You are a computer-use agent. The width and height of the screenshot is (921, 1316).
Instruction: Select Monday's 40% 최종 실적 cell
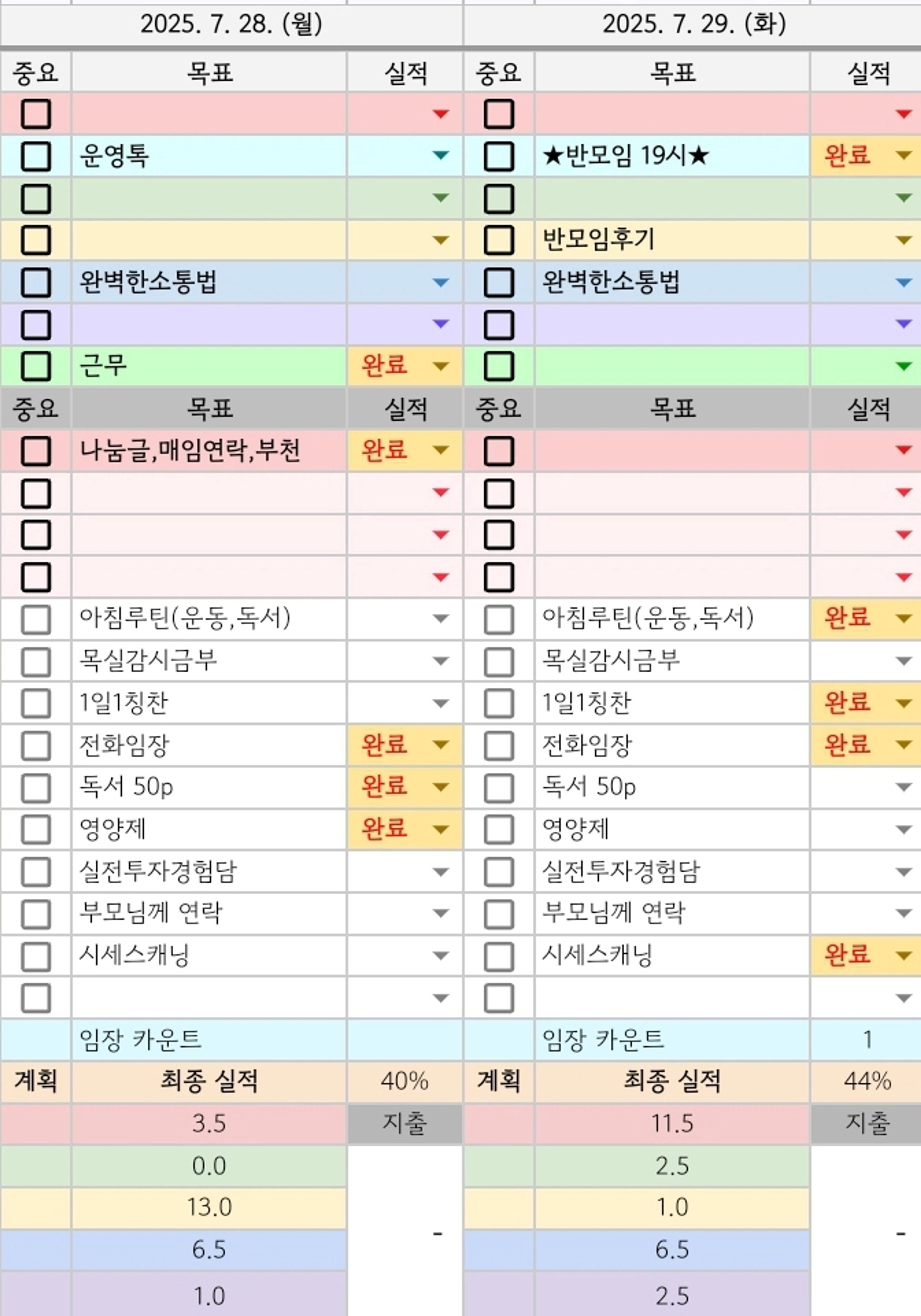(404, 1081)
